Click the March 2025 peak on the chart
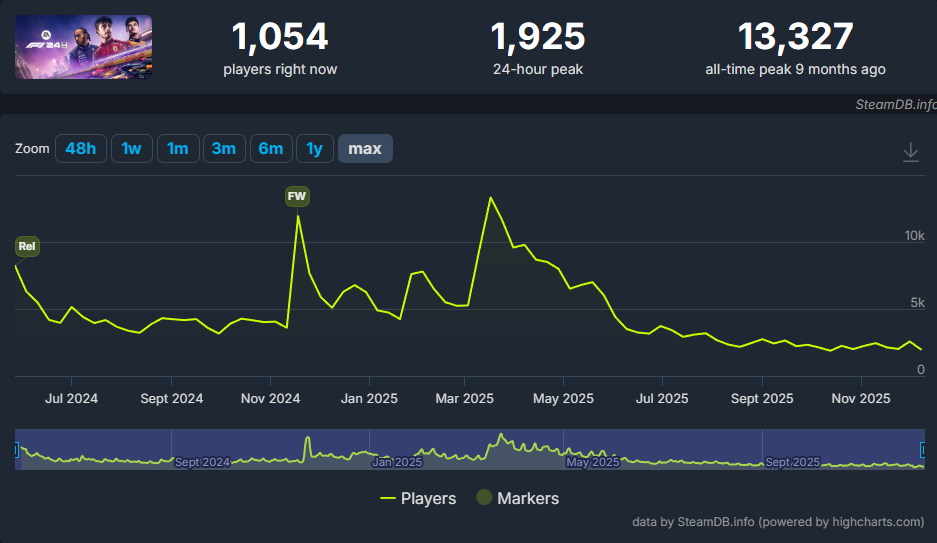This screenshot has height=543, width=937. click(490, 198)
